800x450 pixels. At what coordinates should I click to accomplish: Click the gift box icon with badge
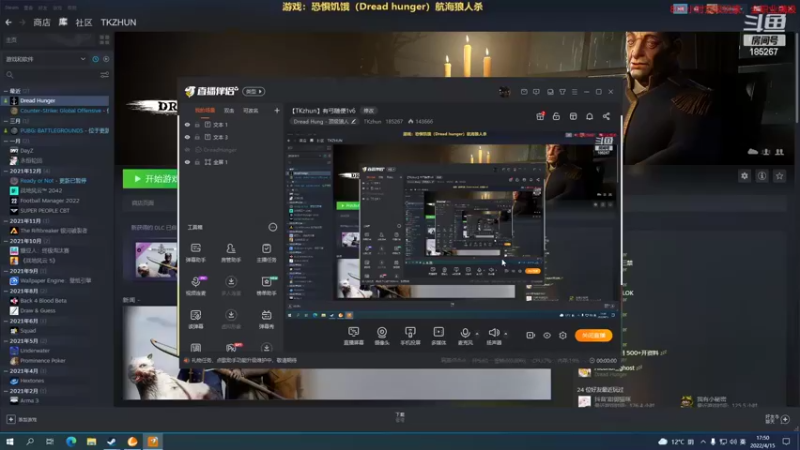point(540,116)
